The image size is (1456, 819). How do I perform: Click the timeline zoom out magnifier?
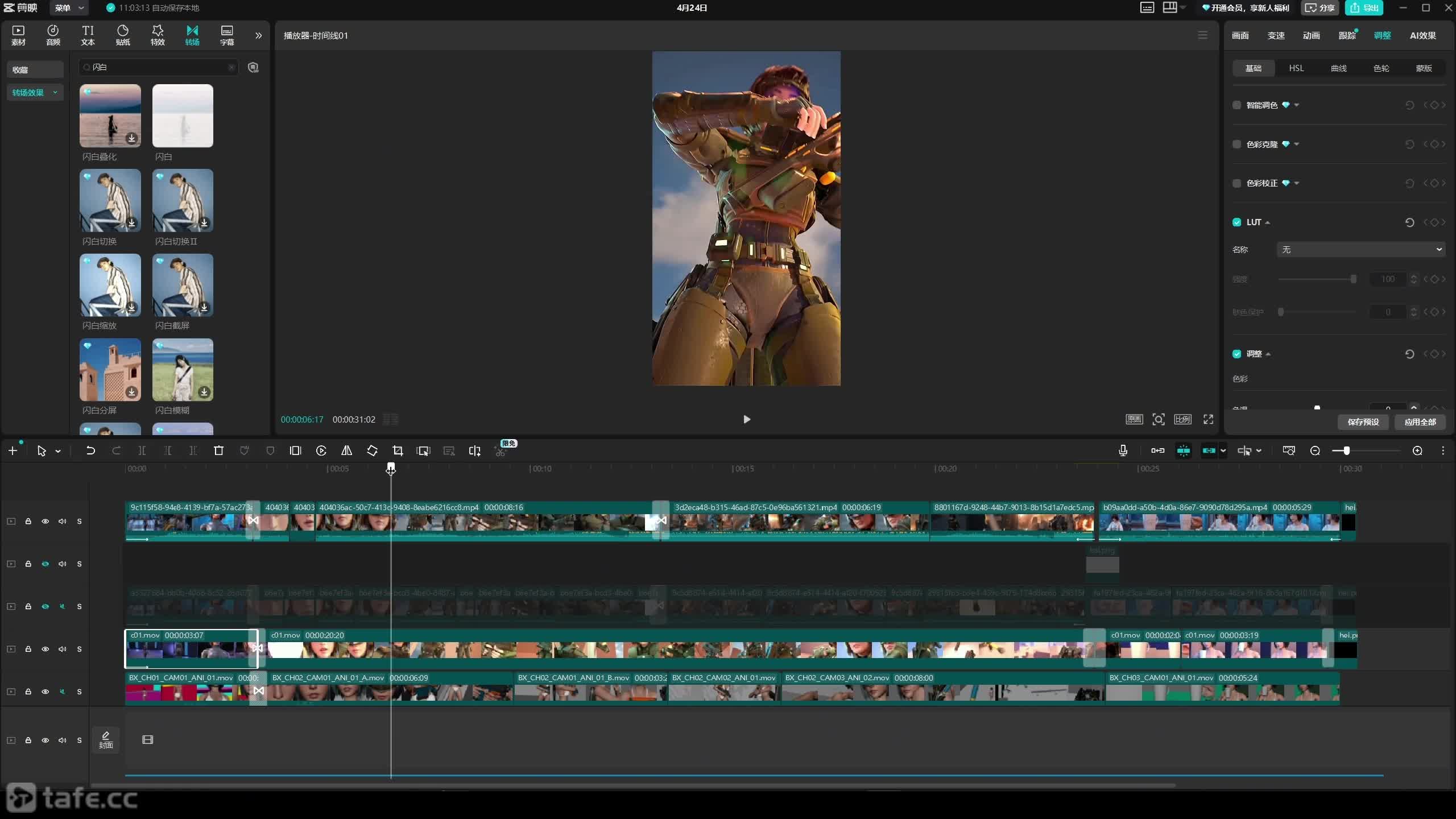1315,450
